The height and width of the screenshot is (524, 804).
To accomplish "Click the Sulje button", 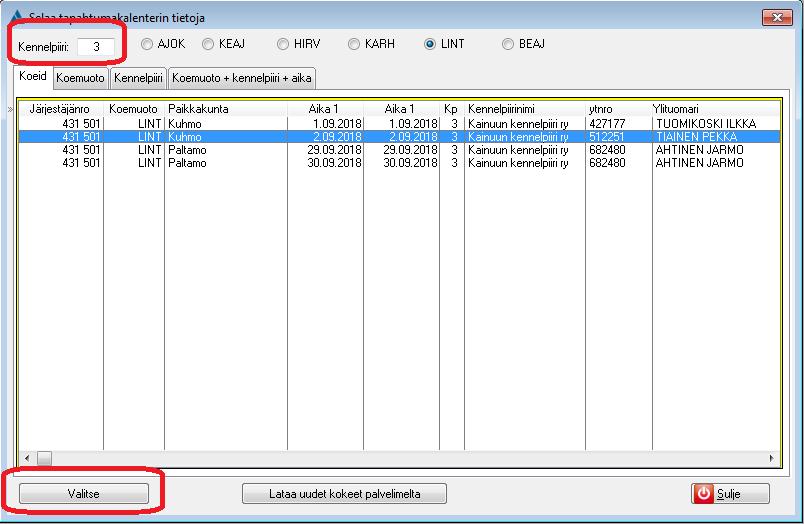I will click(x=730, y=494).
